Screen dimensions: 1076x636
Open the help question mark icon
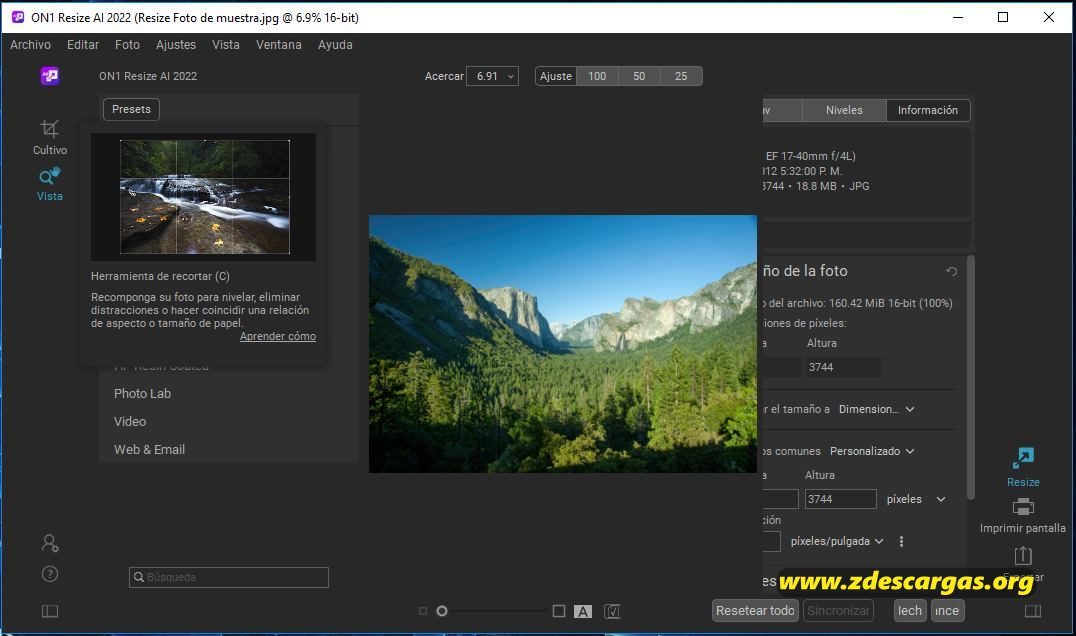tap(50, 574)
